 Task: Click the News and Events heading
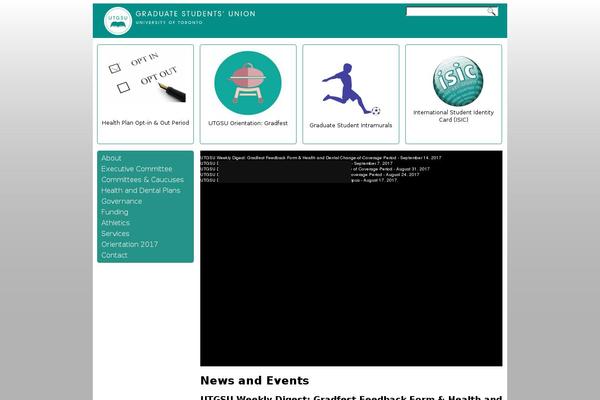click(x=255, y=380)
